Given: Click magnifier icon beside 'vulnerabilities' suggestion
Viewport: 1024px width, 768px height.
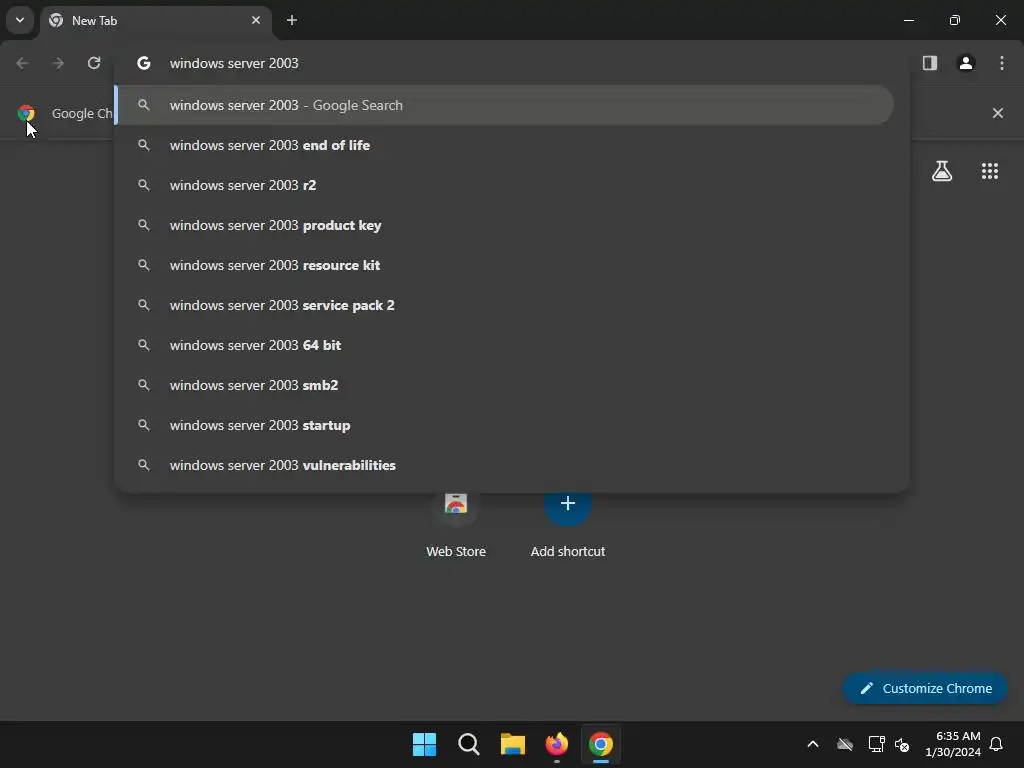Looking at the screenshot, I should coord(144,465).
